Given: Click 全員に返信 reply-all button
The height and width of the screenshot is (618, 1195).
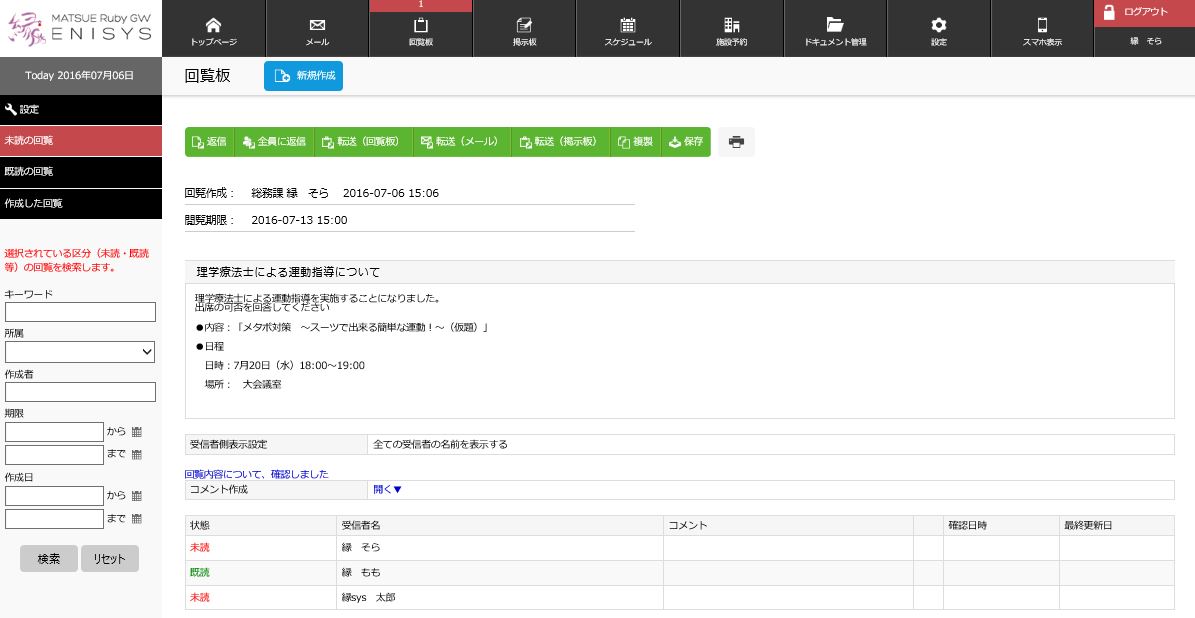Looking at the screenshot, I should [274, 142].
